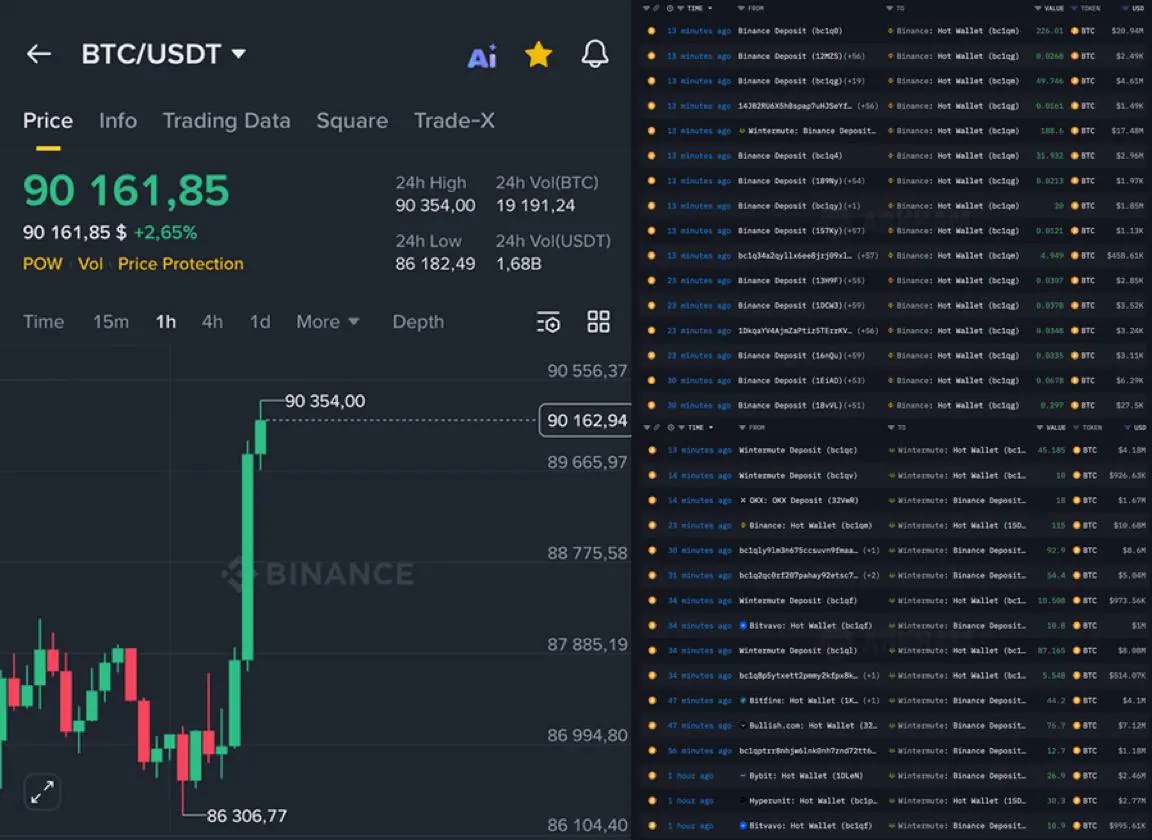Click the POW tag link
This screenshot has width=1152, height=840.
point(43,264)
